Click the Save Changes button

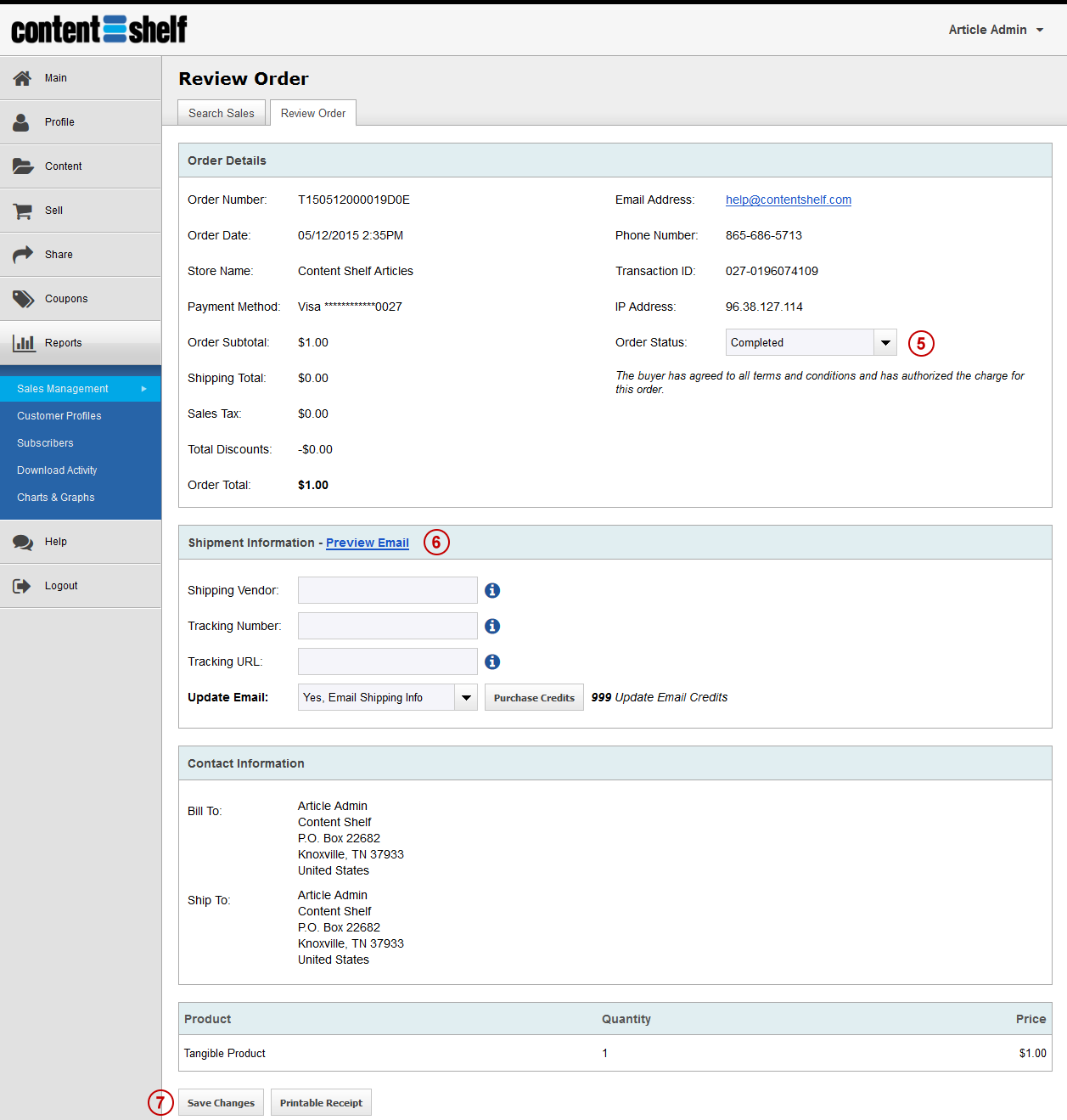coord(221,1102)
